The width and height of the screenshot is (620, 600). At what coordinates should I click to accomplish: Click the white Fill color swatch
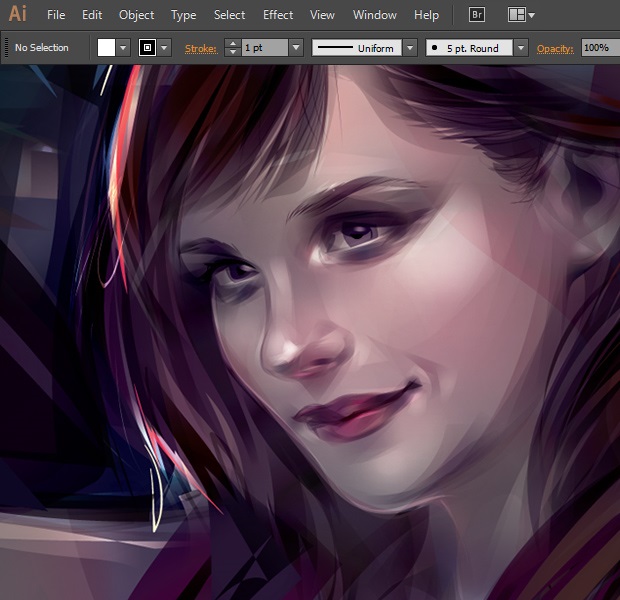[106, 48]
